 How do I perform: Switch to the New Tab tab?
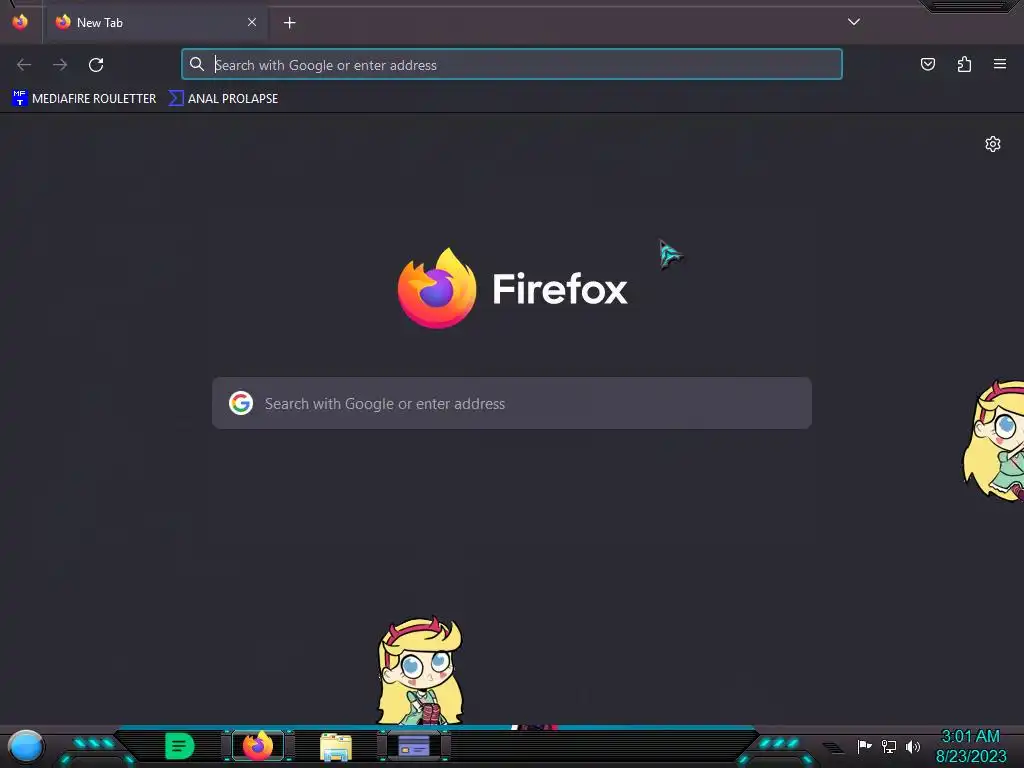tap(155, 23)
